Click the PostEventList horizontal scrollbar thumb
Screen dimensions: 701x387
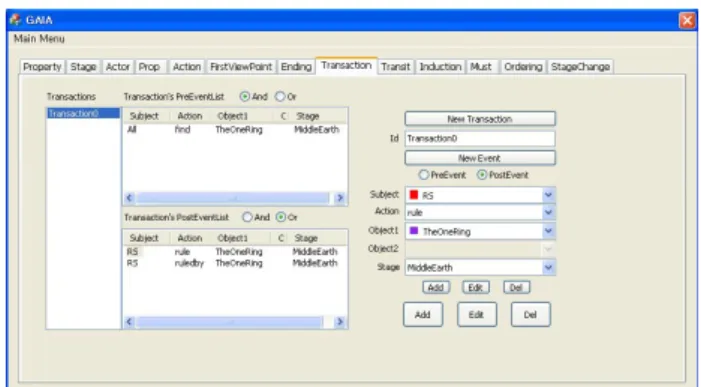(x=229, y=321)
